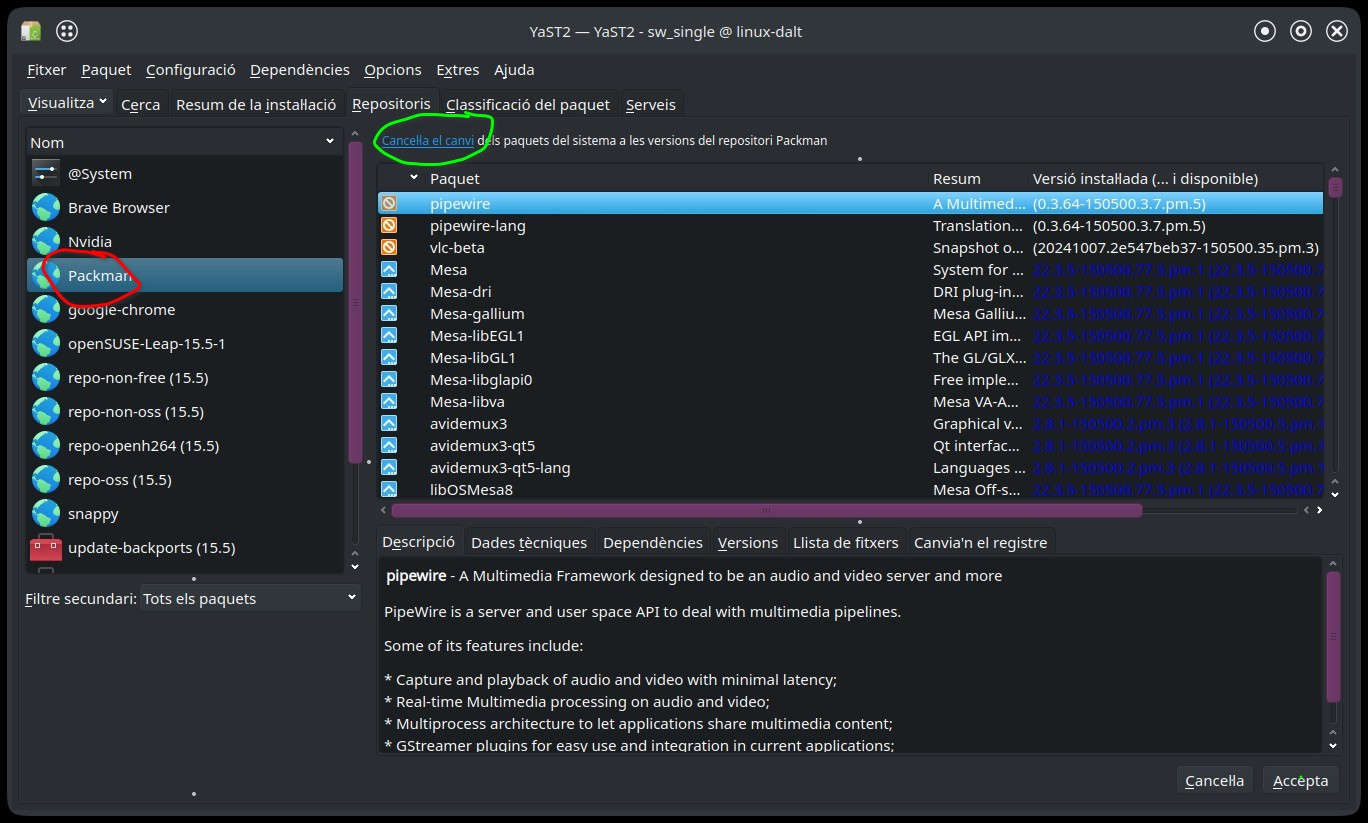This screenshot has height=823, width=1368.
Task: Switch to the Versions tab
Action: click(747, 542)
